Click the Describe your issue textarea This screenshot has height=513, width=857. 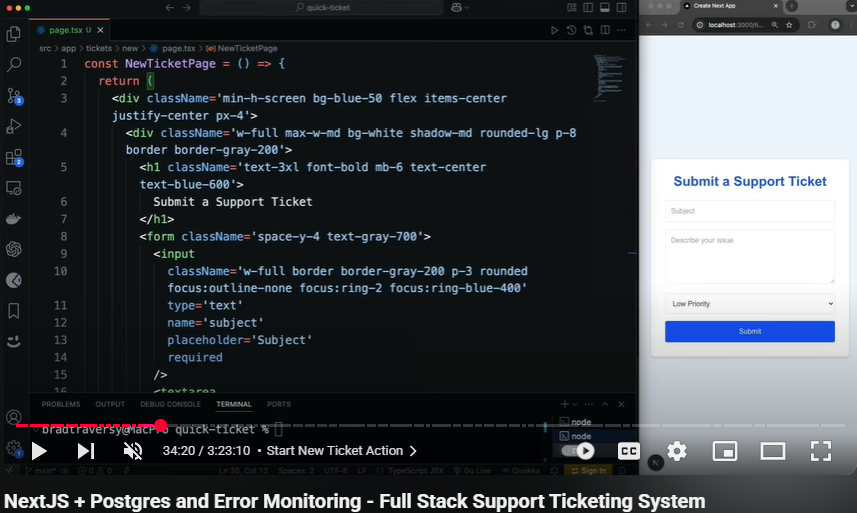(x=749, y=257)
